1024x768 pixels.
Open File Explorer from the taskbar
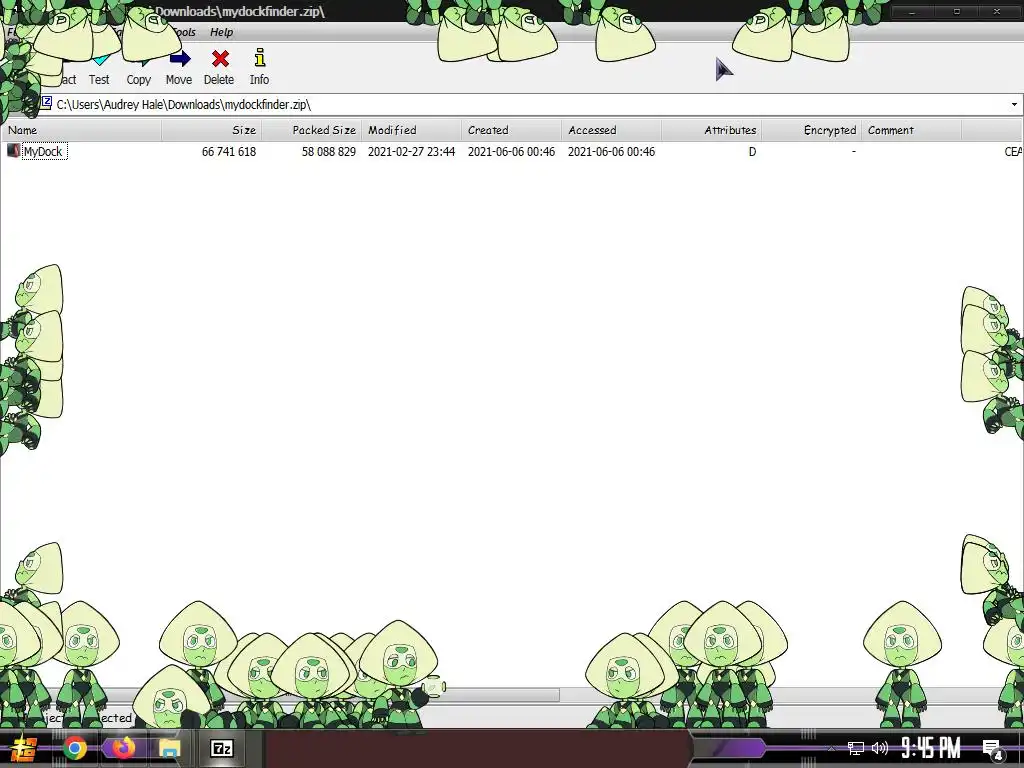click(x=169, y=748)
